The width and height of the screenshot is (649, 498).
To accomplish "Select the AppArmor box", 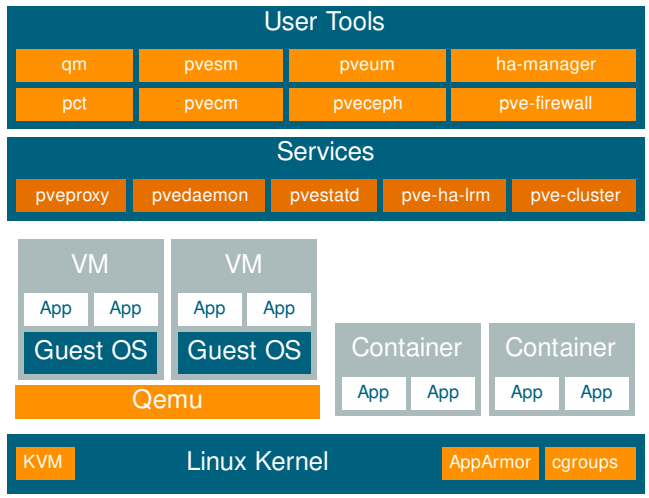I will [x=490, y=463].
